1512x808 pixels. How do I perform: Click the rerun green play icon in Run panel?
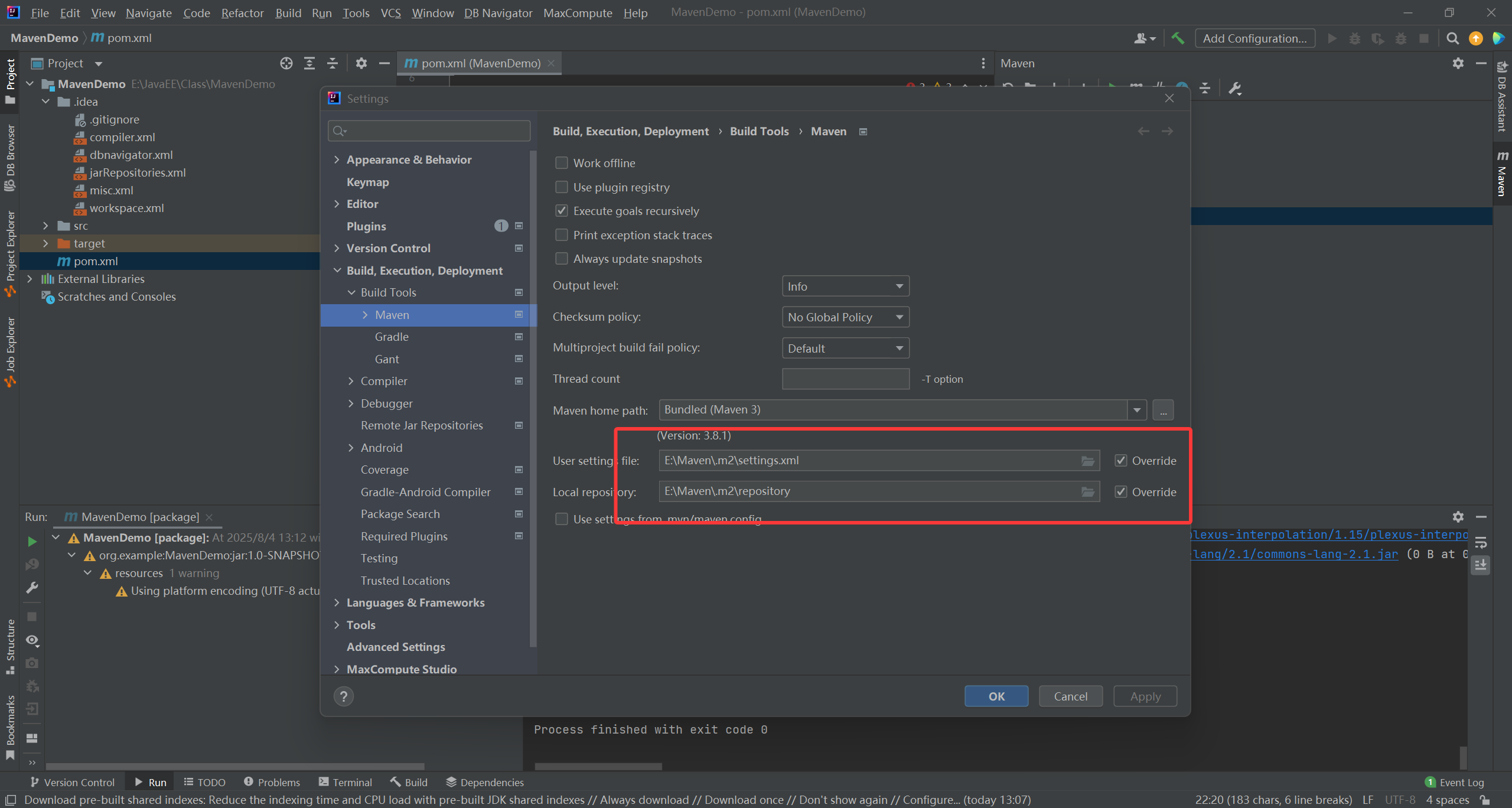point(32,541)
